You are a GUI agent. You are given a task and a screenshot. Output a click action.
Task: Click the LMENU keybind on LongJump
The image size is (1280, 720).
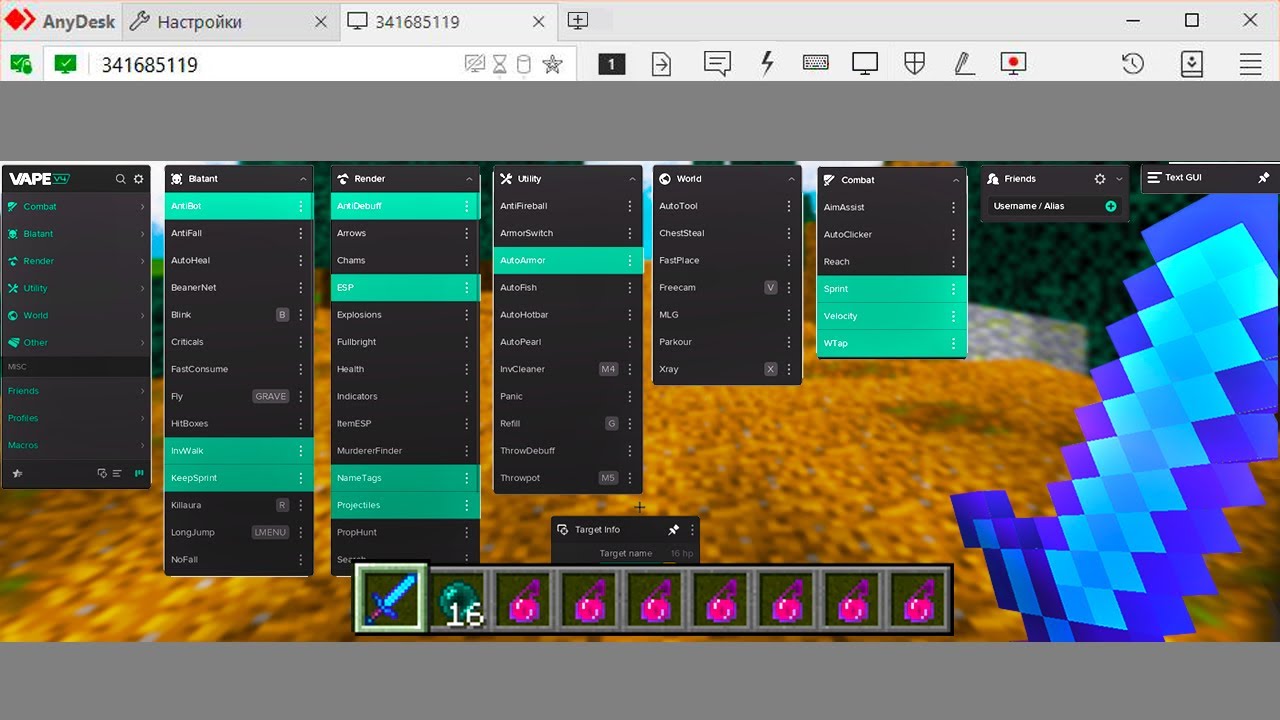coord(271,532)
